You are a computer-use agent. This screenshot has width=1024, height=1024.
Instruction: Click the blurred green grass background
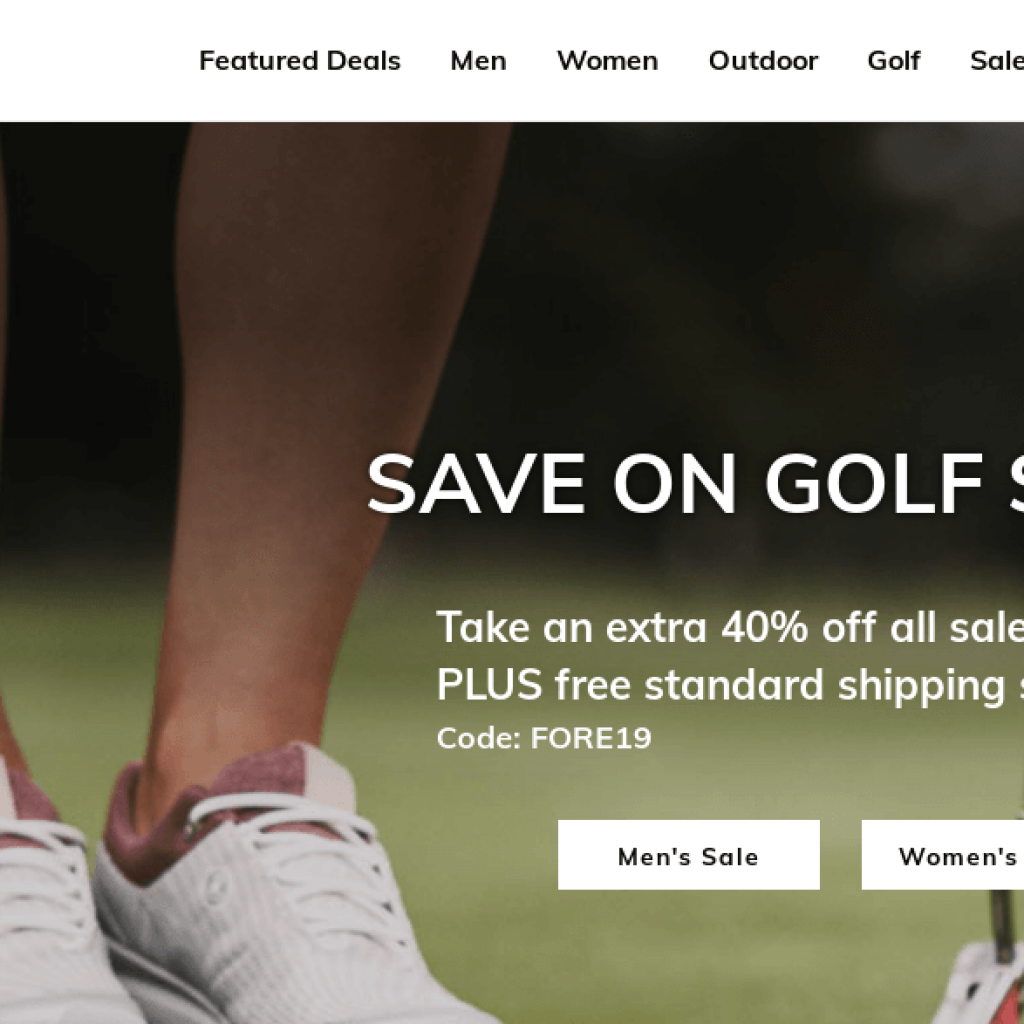(x=718, y=953)
